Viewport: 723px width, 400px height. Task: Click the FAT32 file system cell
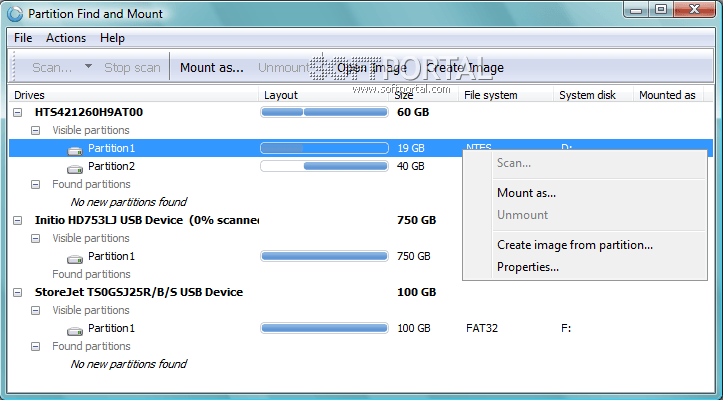[482, 328]
